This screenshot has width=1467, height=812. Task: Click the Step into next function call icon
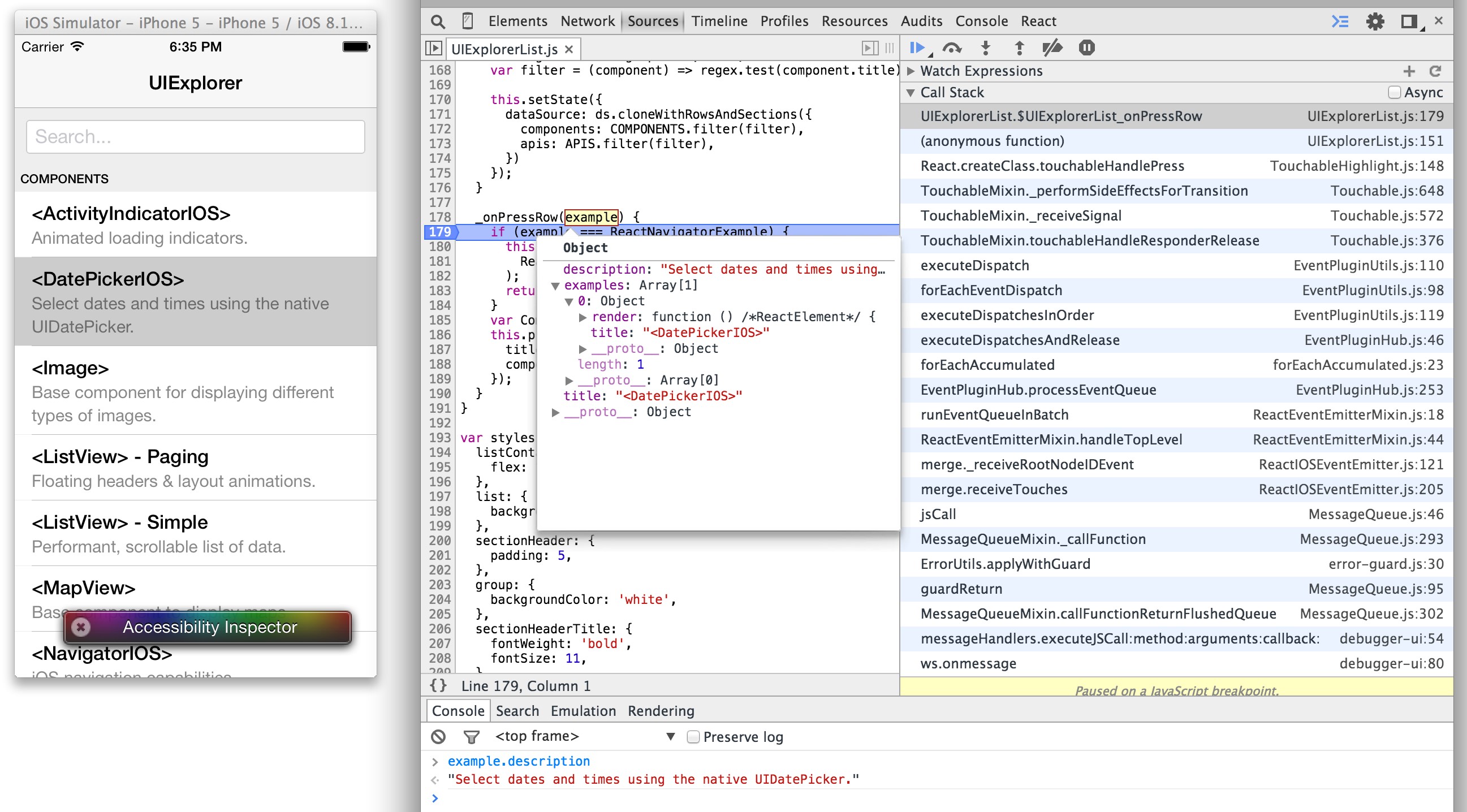click(x=985, y=48)
